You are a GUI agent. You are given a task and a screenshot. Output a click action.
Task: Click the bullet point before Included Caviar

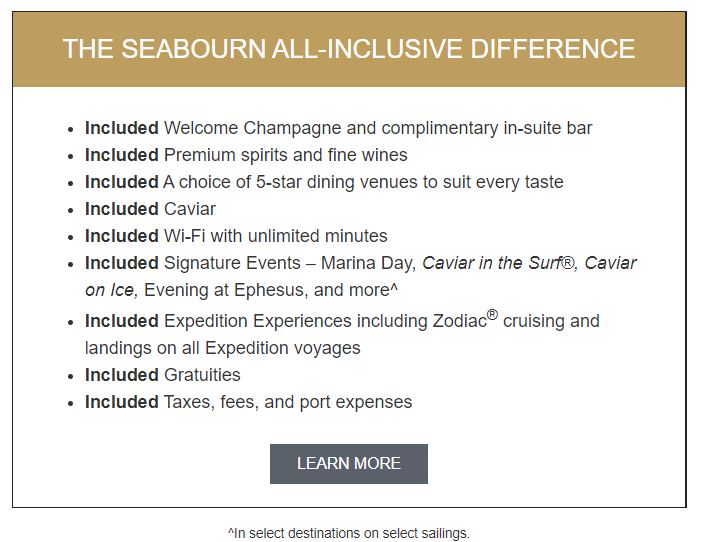click(x=70, y=211)
